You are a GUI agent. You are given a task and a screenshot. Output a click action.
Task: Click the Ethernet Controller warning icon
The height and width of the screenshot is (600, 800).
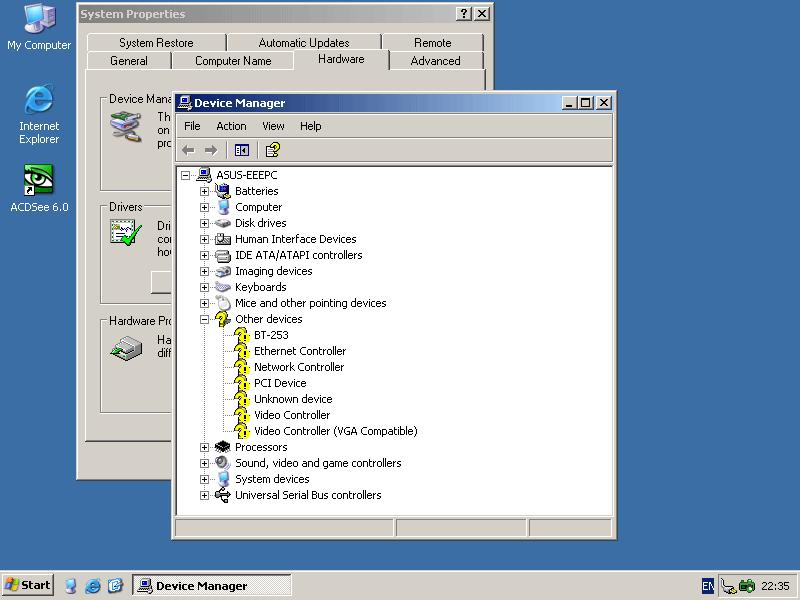242,351
